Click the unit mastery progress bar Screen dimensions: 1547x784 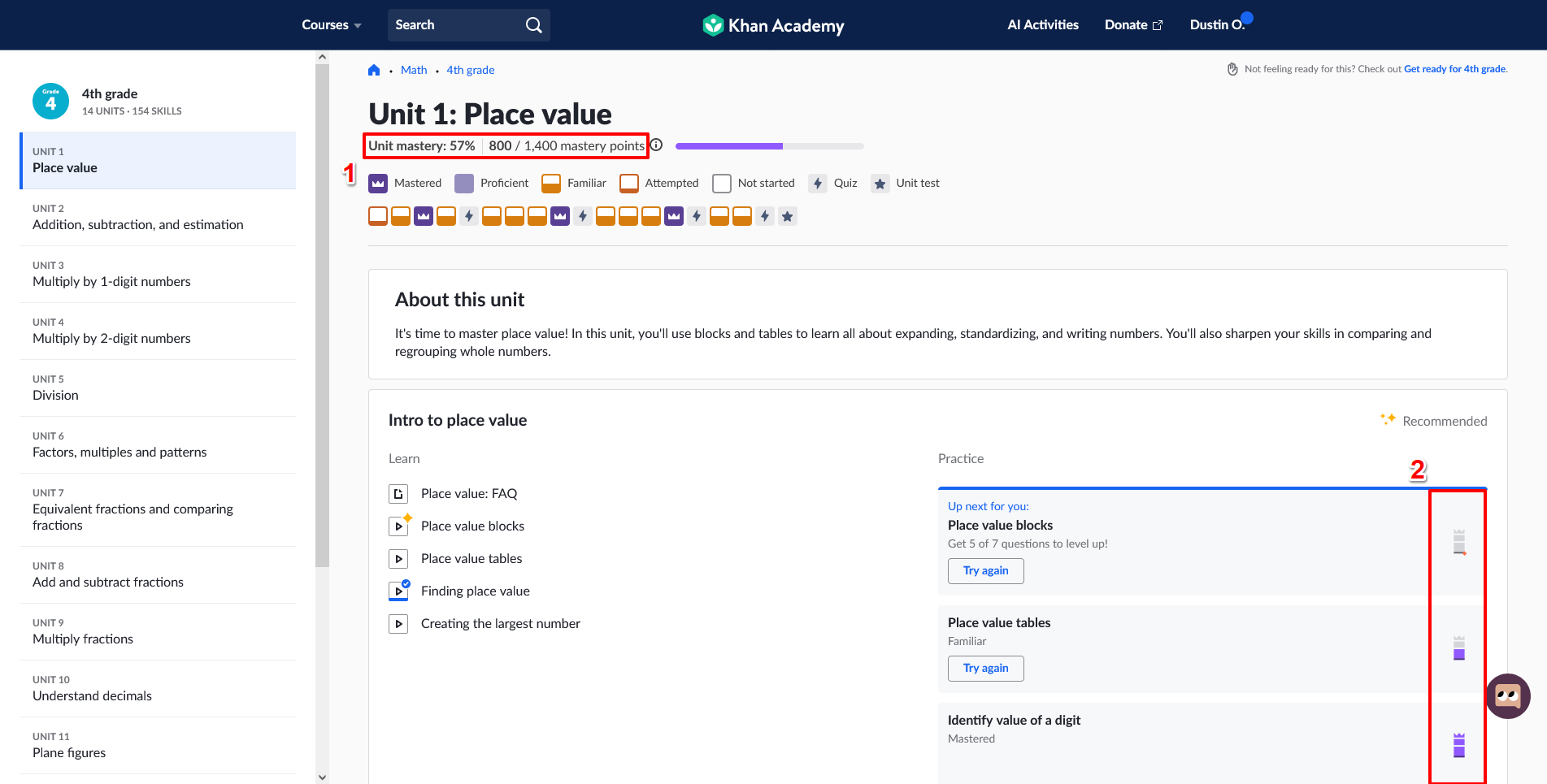pyautogui.click(x=769, y=146)
